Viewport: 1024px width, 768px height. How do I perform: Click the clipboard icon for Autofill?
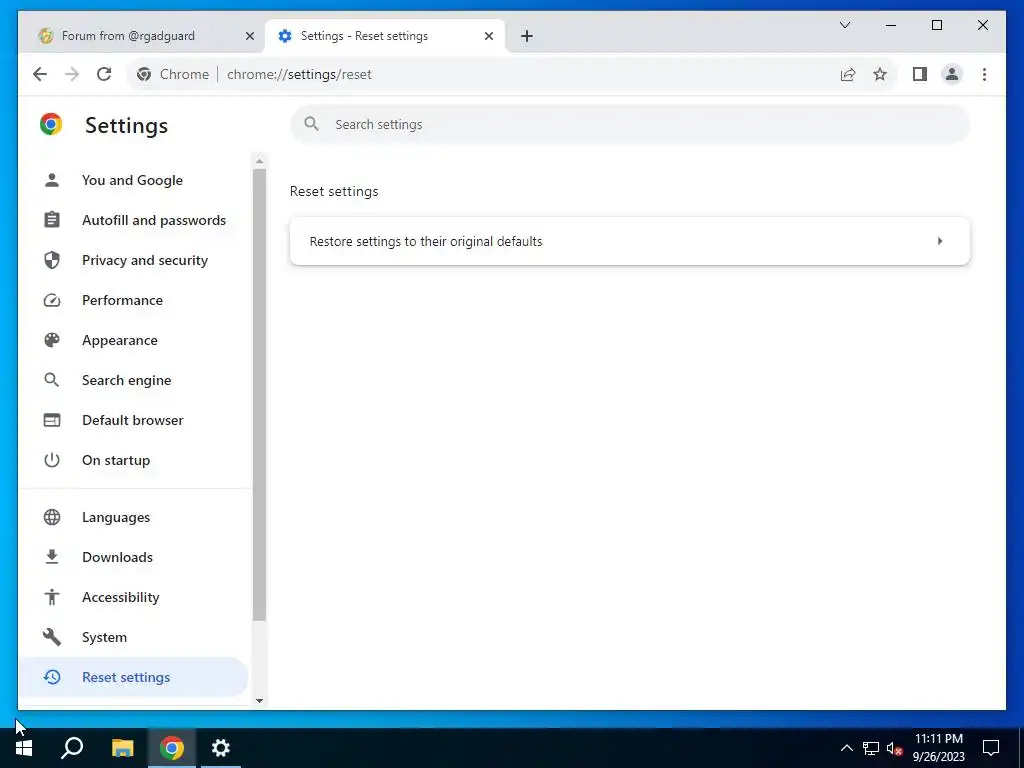(x=52, y=220)
